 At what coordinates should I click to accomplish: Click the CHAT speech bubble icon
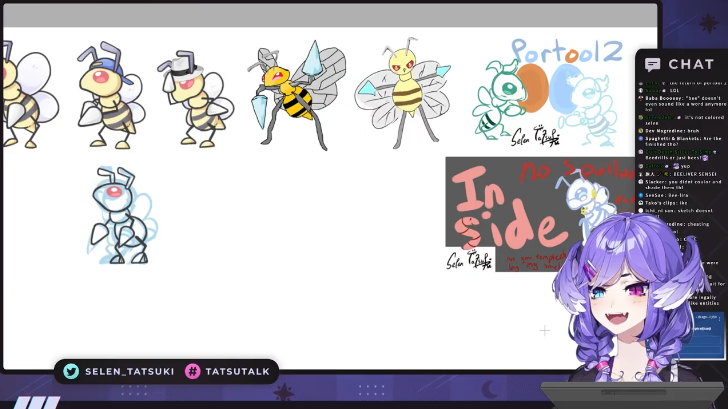tap(652, 64)
